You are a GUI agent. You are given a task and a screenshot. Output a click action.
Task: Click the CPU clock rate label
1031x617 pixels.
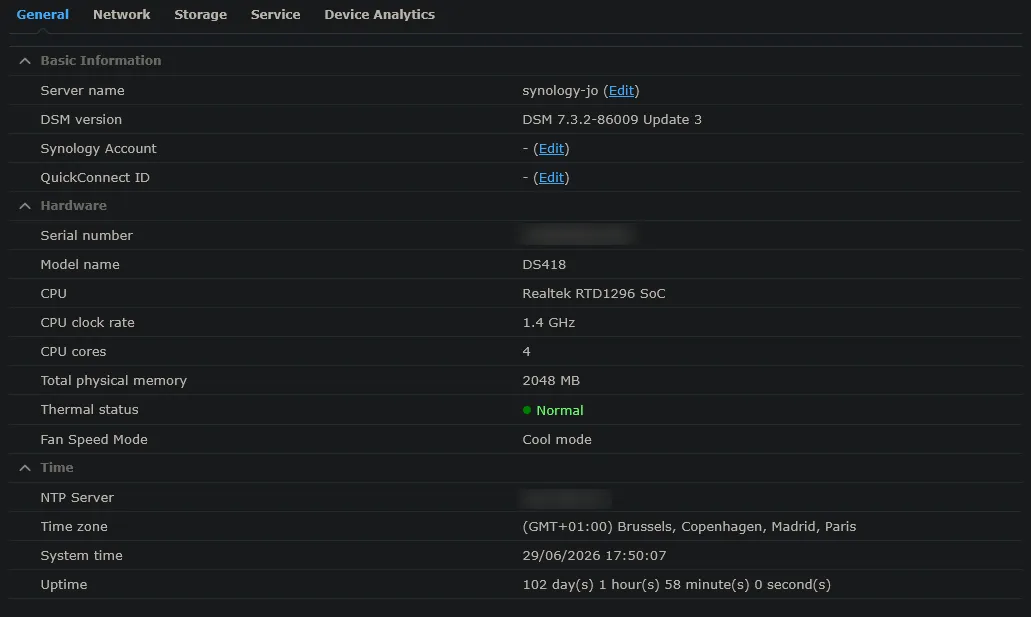point(87,322)
